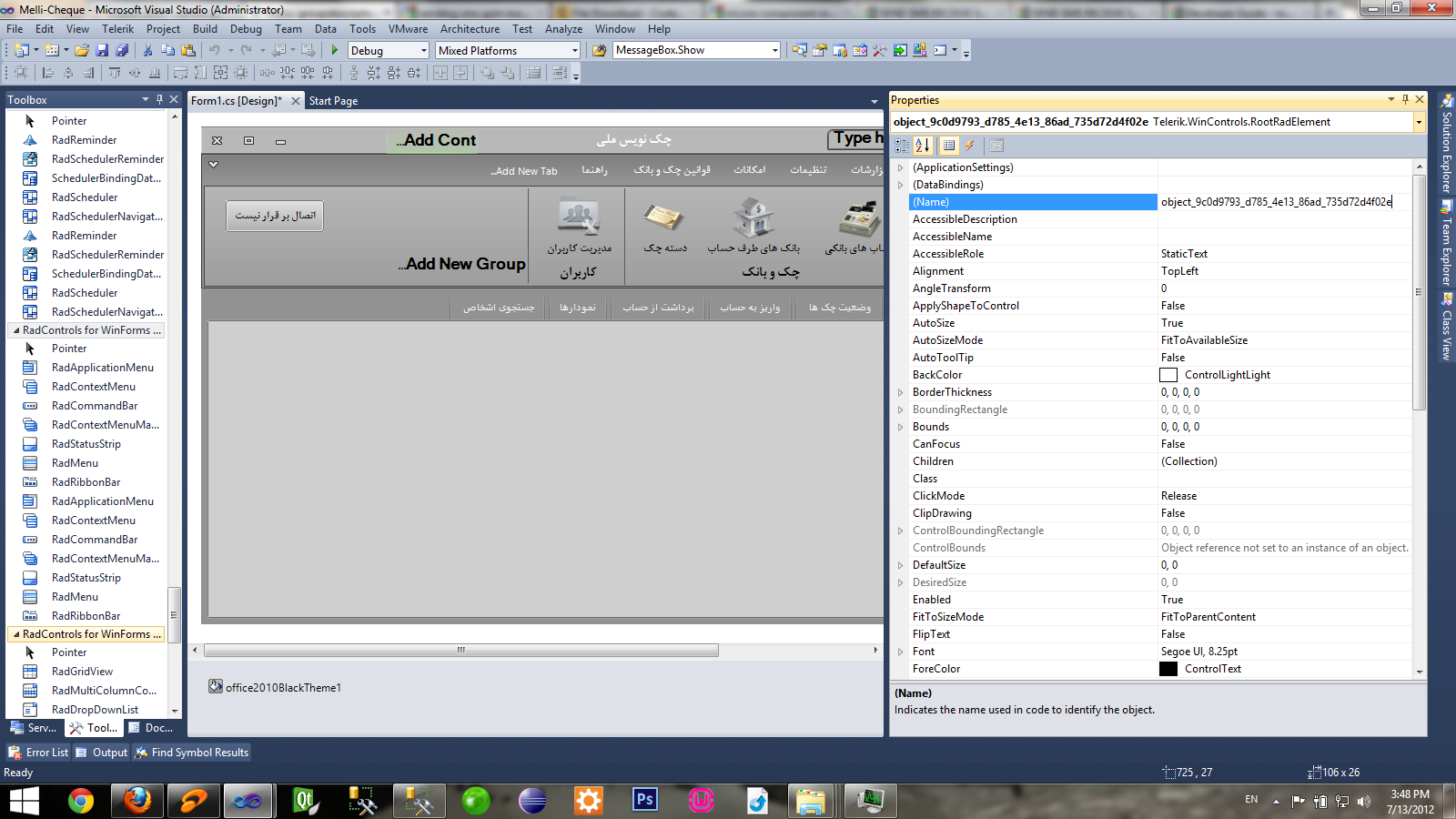Expand the Bounds property
This screenshot has width=1456, height=819.
pyautogui.click(x=901, y=427)
